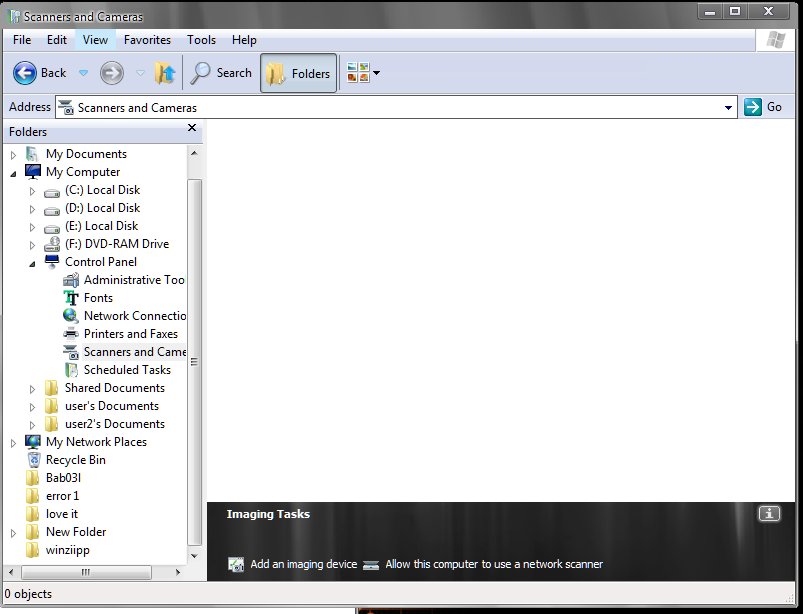Screen dimensions: 803x614
Task: Click the Back navigation arrow icon
Action: tap(26, 73)
